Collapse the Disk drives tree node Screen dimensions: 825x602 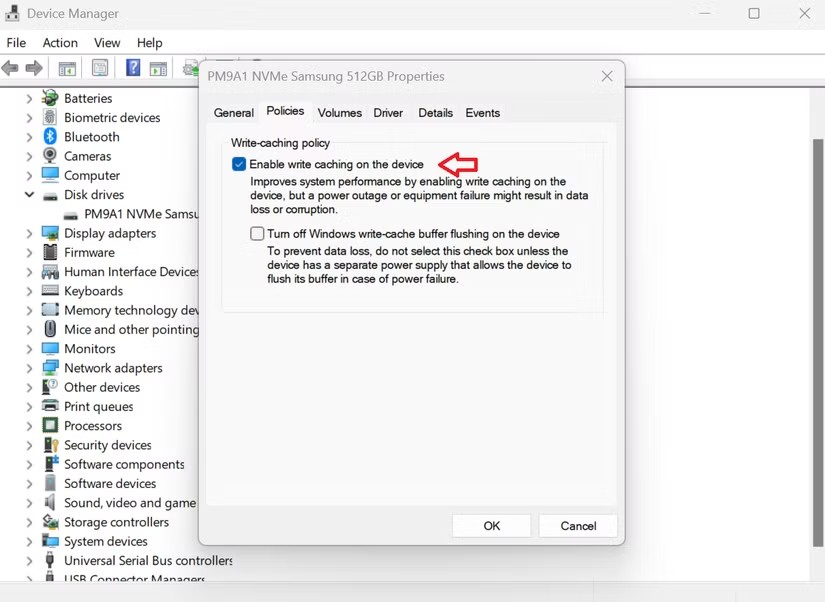tap(29, 195)
